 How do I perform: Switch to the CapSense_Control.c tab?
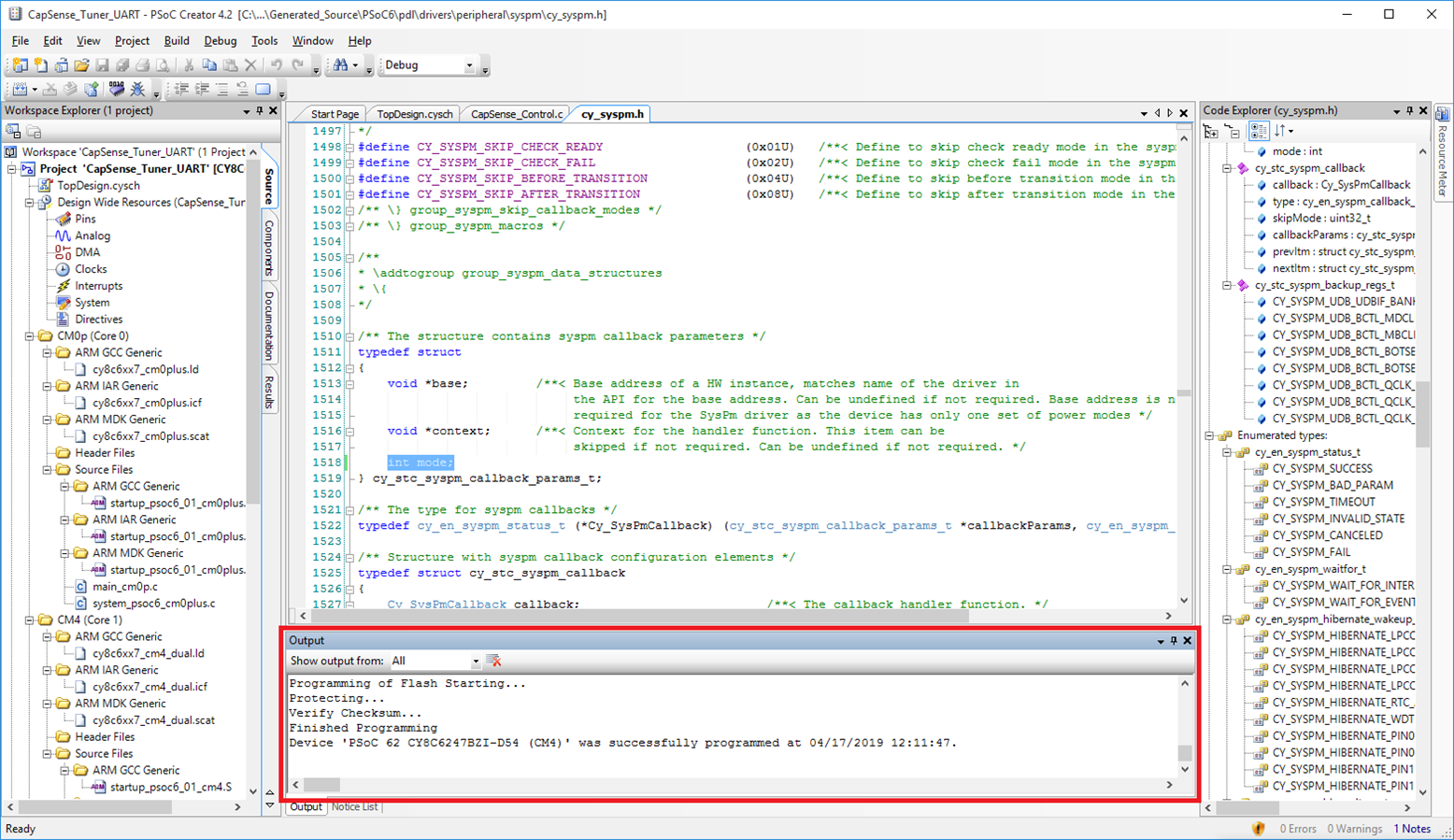[x=516, y=114]
